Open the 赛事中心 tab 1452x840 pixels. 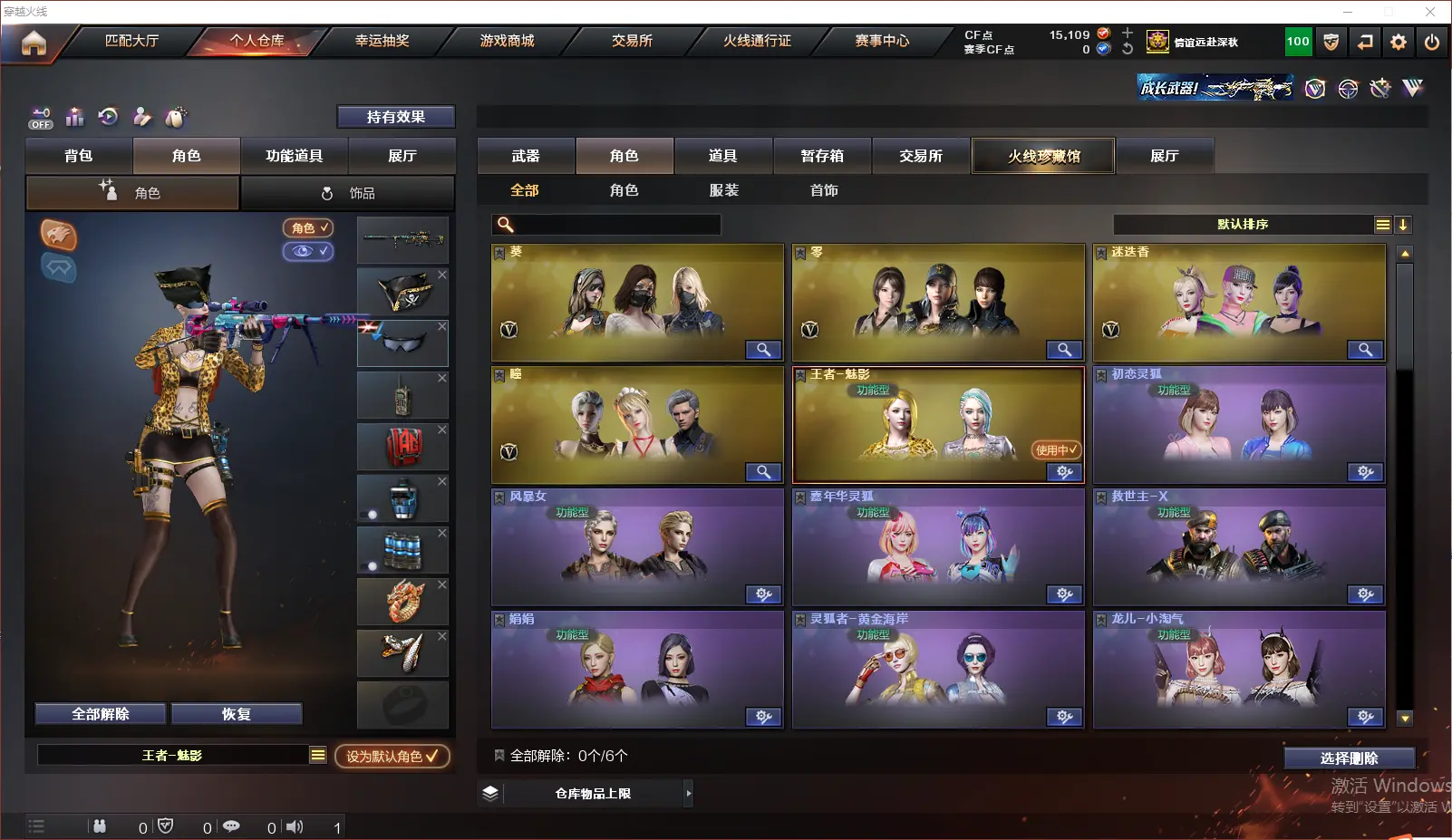click(882, 41)
